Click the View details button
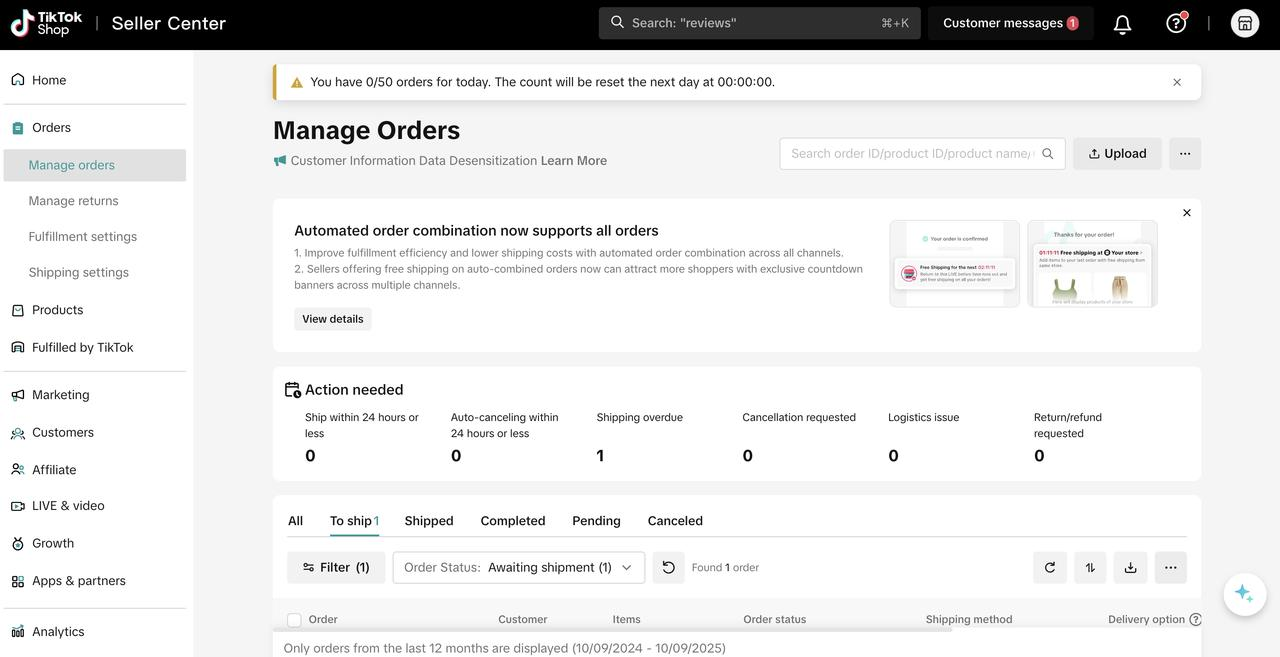The height and width of the screenshot is (657, 1280). 333,319
